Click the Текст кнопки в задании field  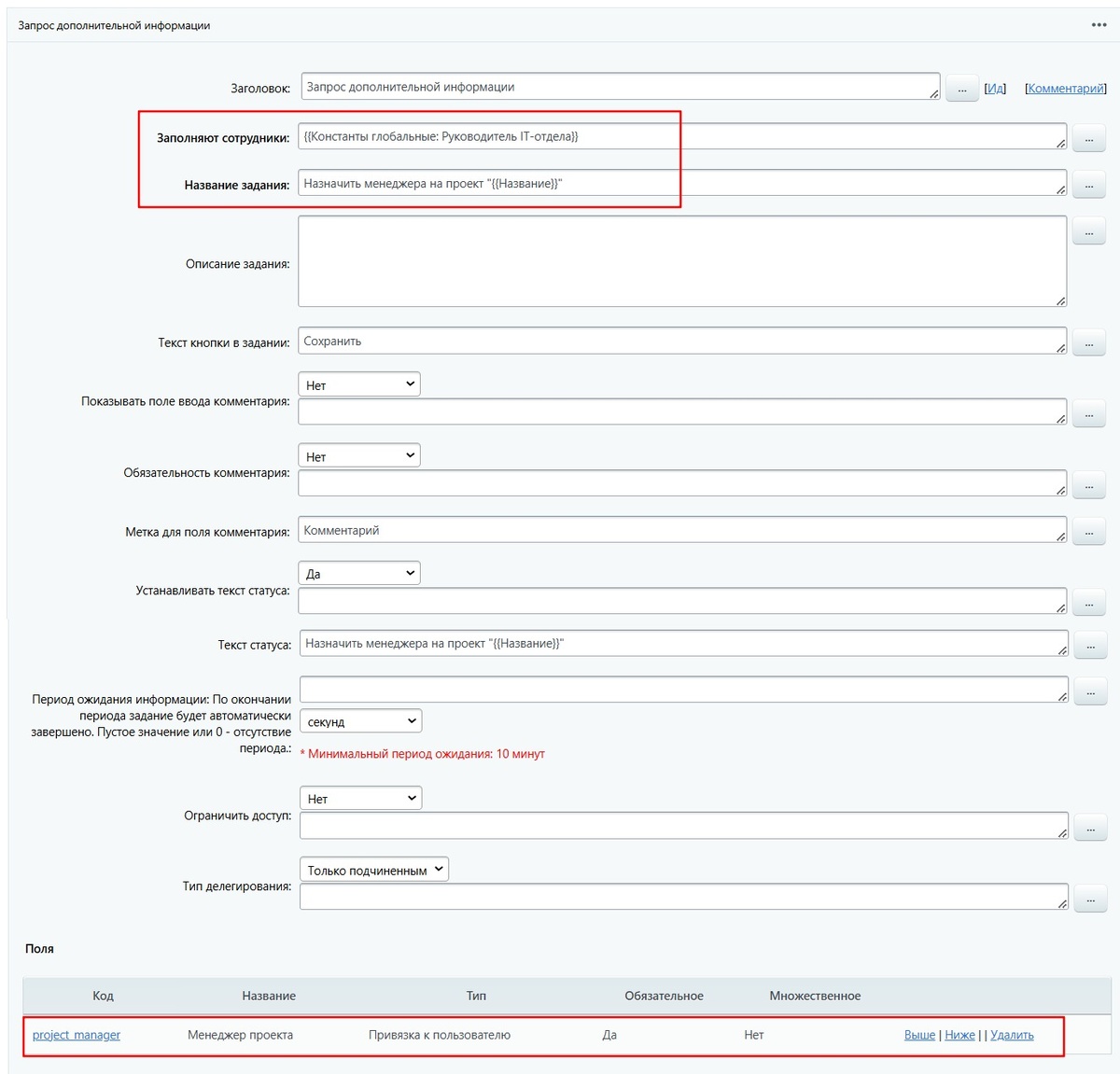point(682,341)
